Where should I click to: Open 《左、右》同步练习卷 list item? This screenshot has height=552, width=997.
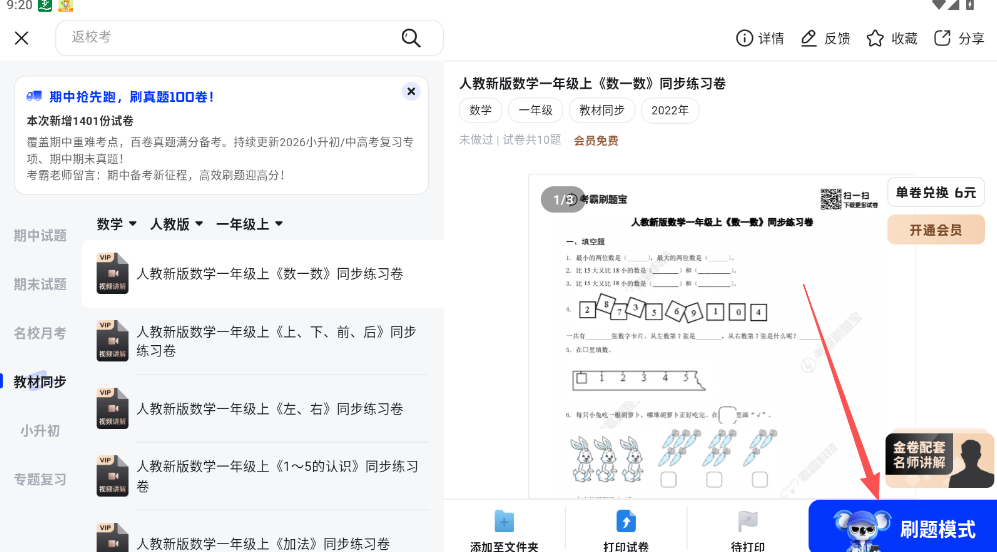pos(263,409)
